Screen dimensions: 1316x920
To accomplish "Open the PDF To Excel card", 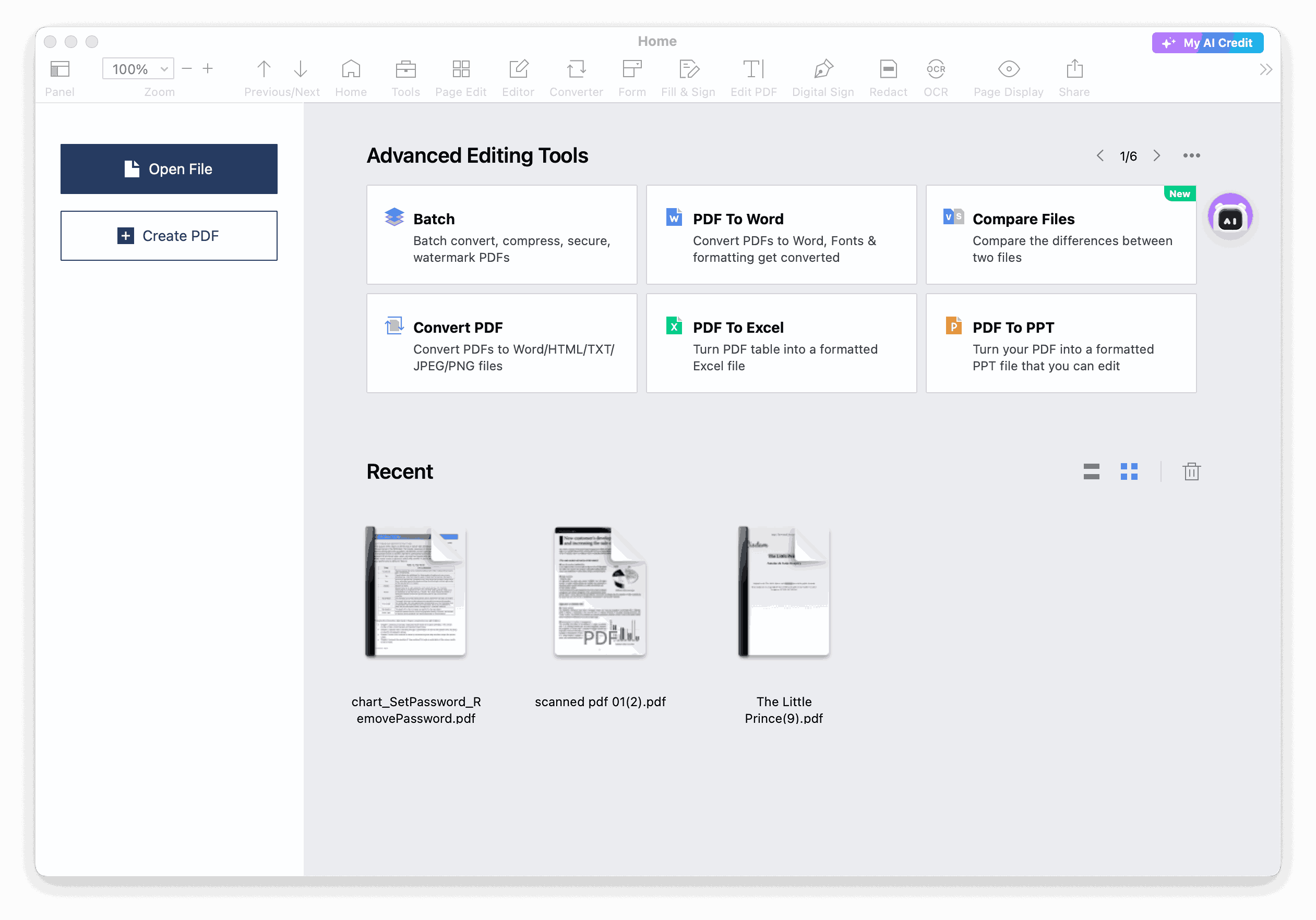I will [x=781, y=343].
